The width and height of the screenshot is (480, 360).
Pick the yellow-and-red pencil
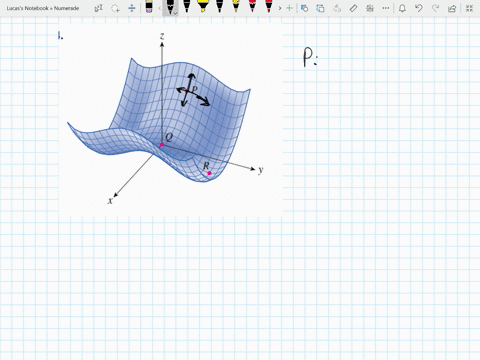(x=236, y=7)
